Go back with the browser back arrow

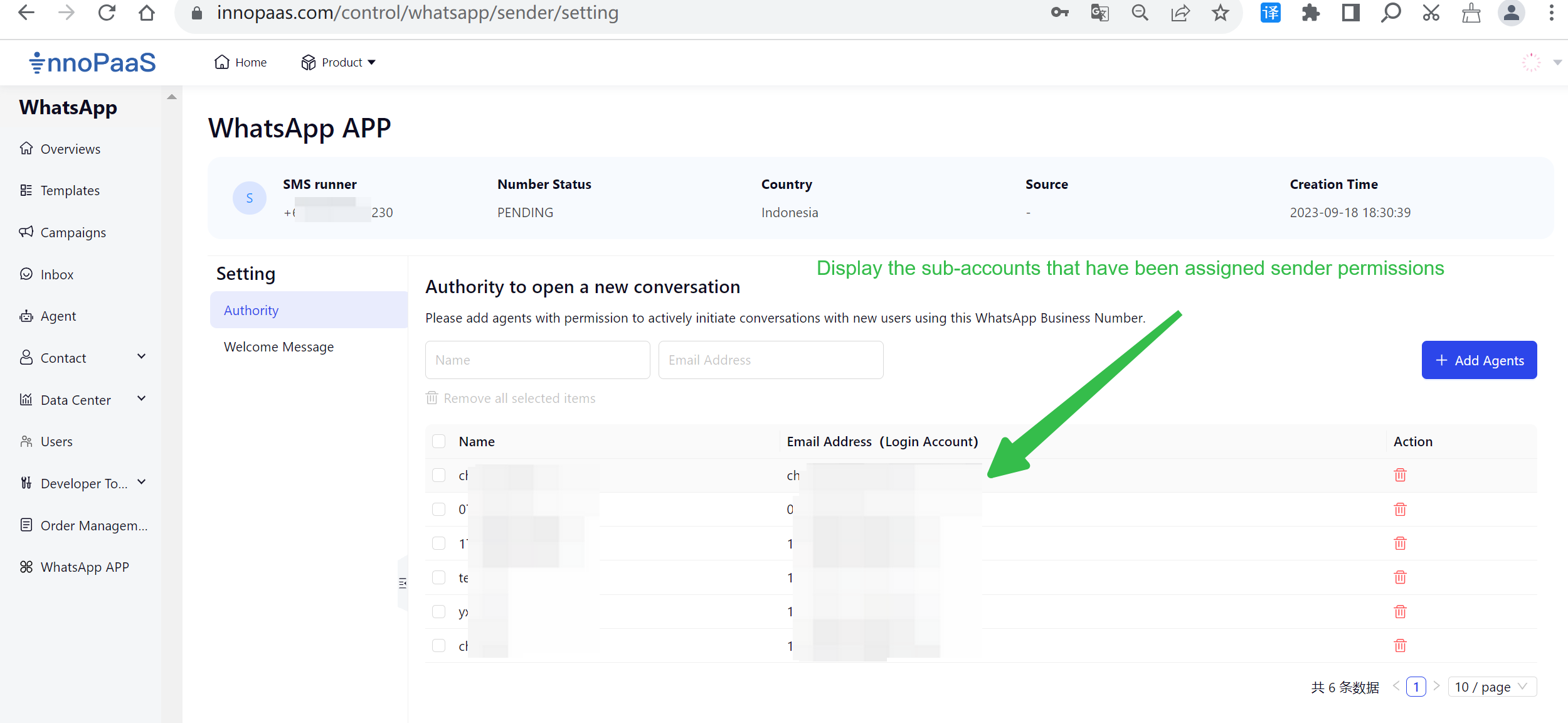[26, 13]
